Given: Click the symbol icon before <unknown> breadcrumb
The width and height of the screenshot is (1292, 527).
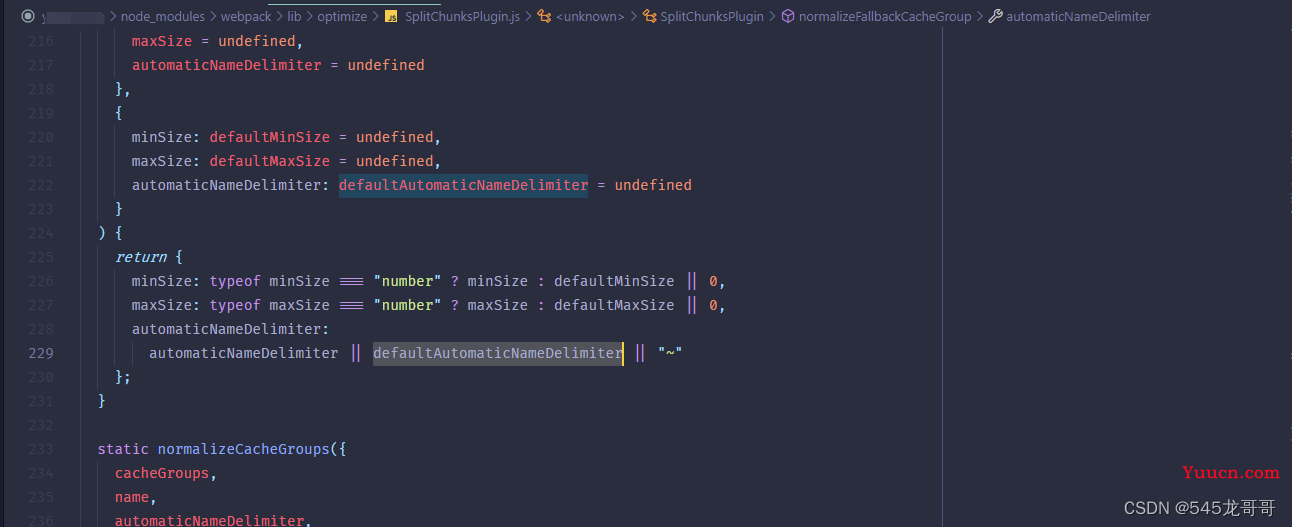Looking at the screenshot, I should [544, 16].
